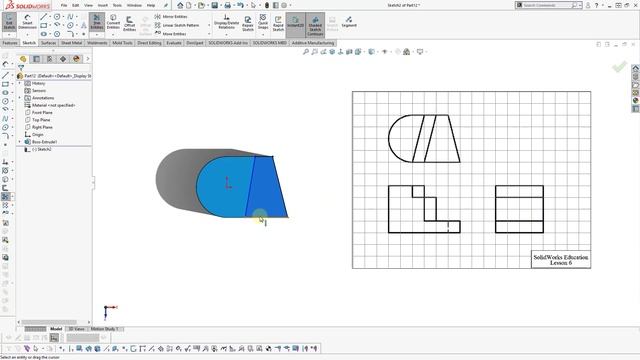Click the Save icon in top toolbar
The height and width of the screenshot is (360, 640).
pyautogui.click(x=214, y=5)
